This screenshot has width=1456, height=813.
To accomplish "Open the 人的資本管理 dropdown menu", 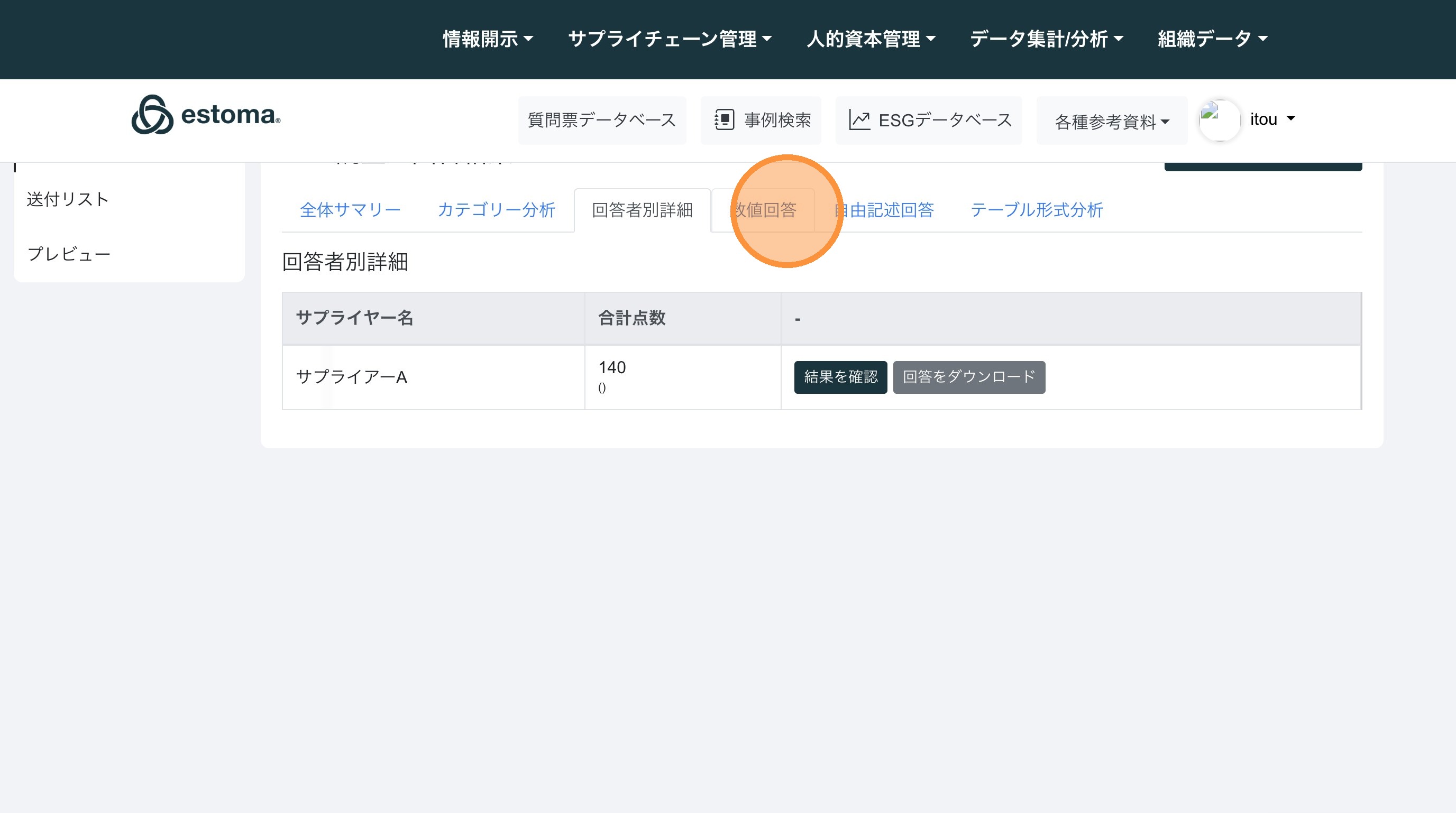I will pyautogui.click(x=871, y=39).
